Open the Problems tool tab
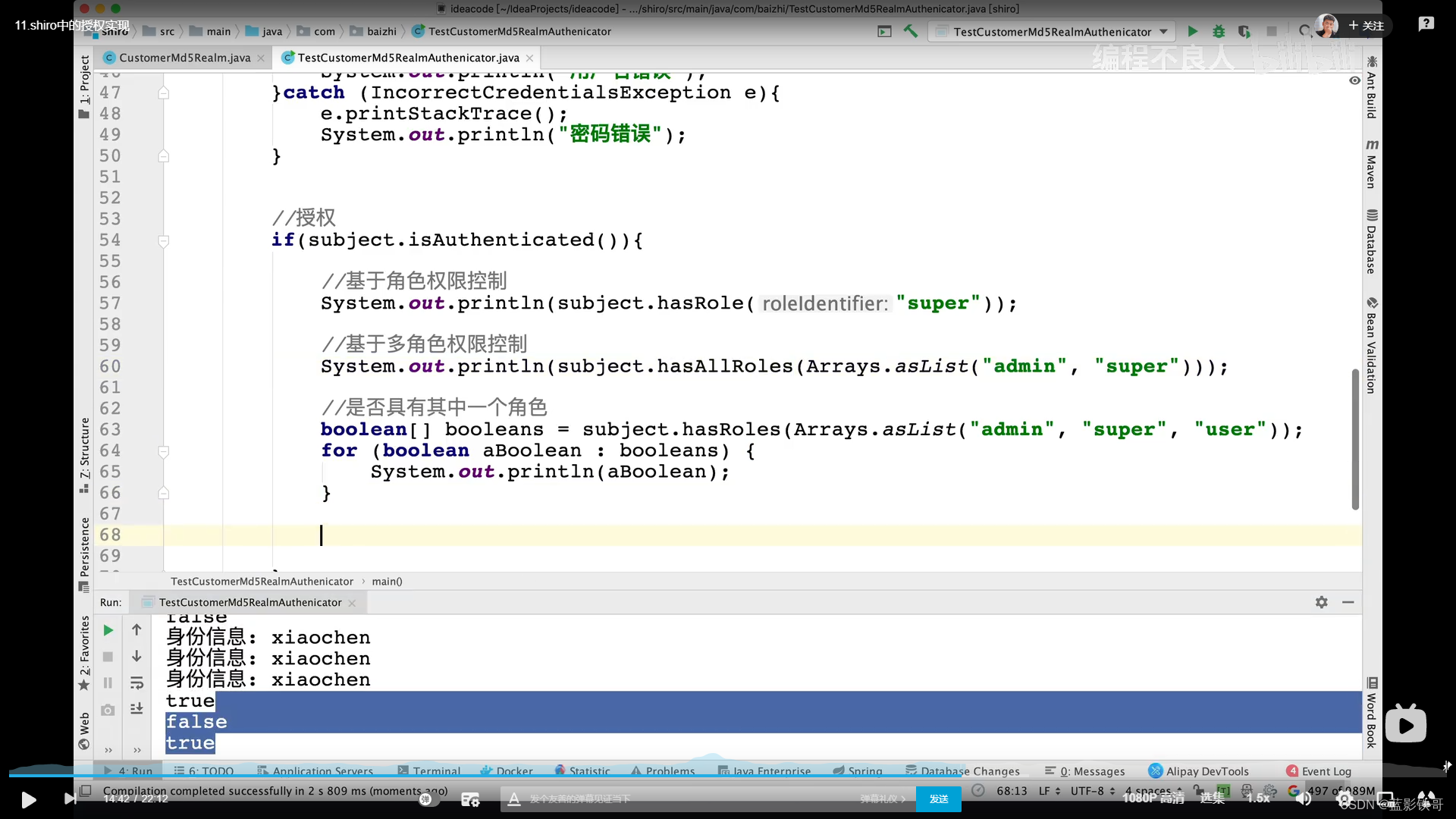This screenshot has height=819, width=1456. pos(663,771)
